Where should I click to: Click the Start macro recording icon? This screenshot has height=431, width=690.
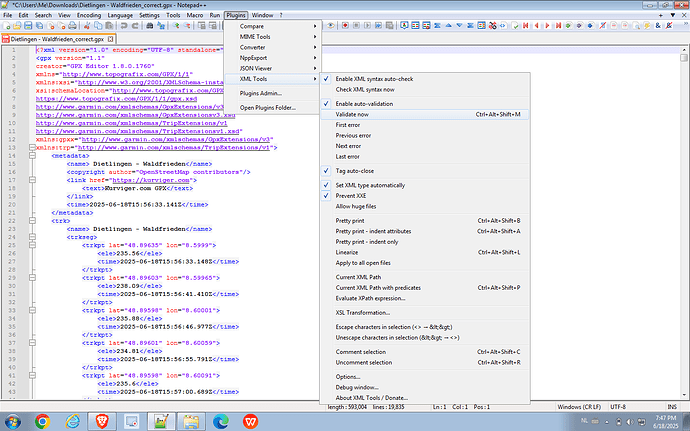(x=345, y=26)
